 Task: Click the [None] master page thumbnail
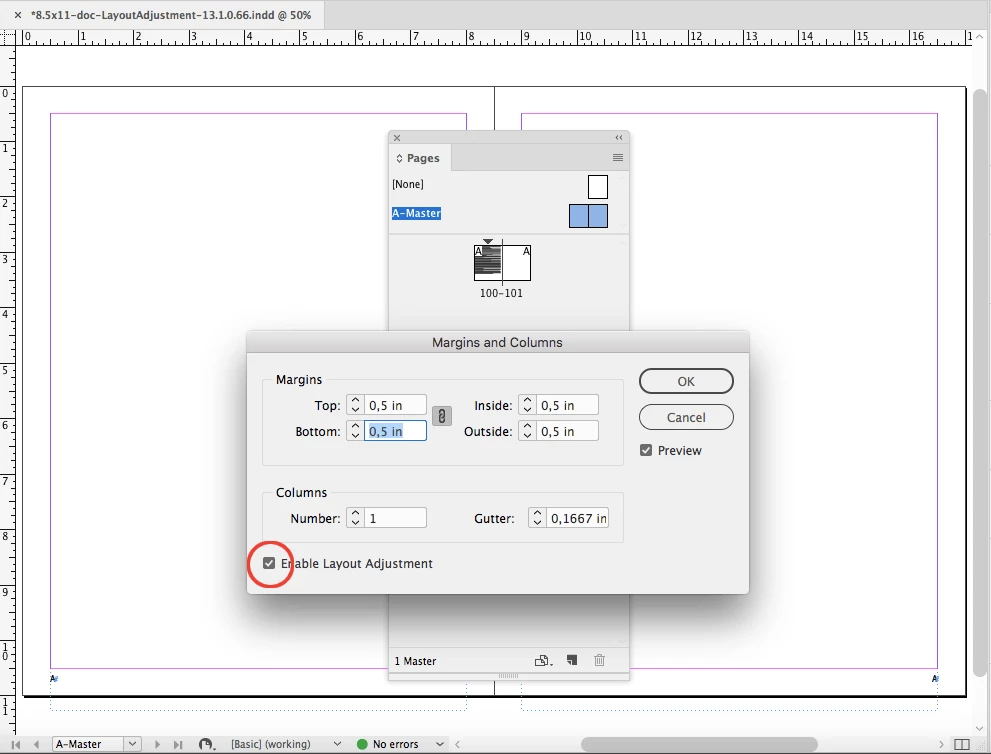tap(597, 187)
